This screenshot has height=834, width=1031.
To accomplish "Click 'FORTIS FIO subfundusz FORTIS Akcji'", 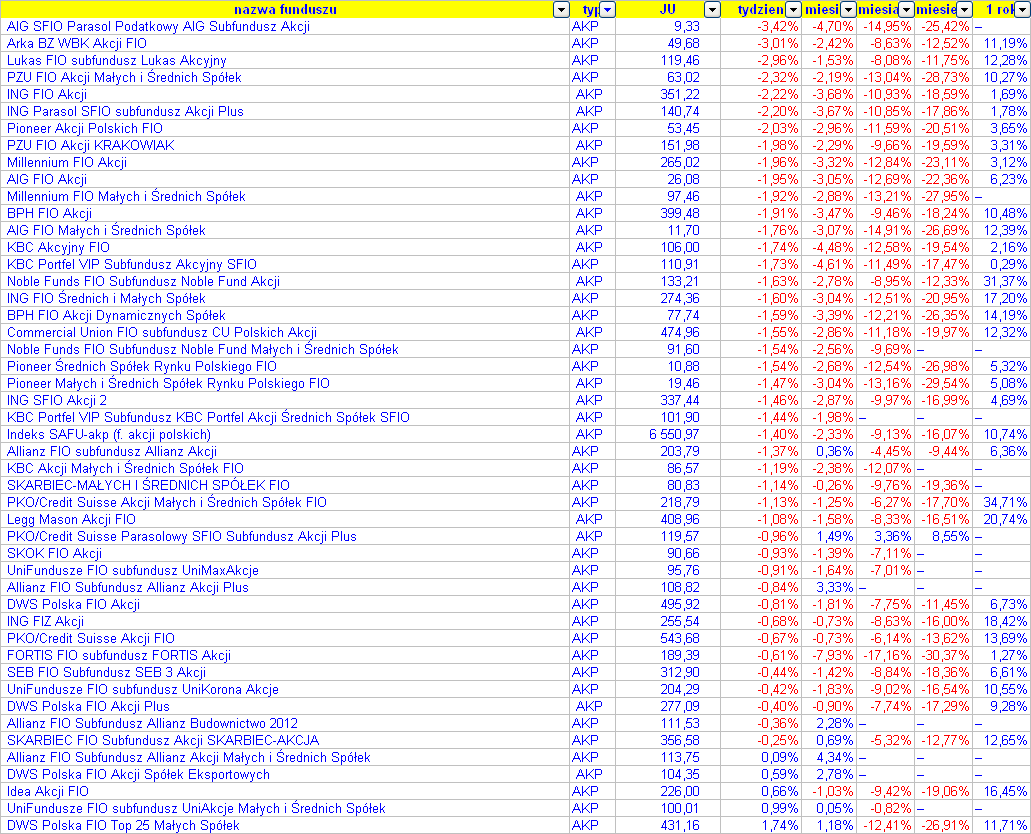I will click(119, 656).
